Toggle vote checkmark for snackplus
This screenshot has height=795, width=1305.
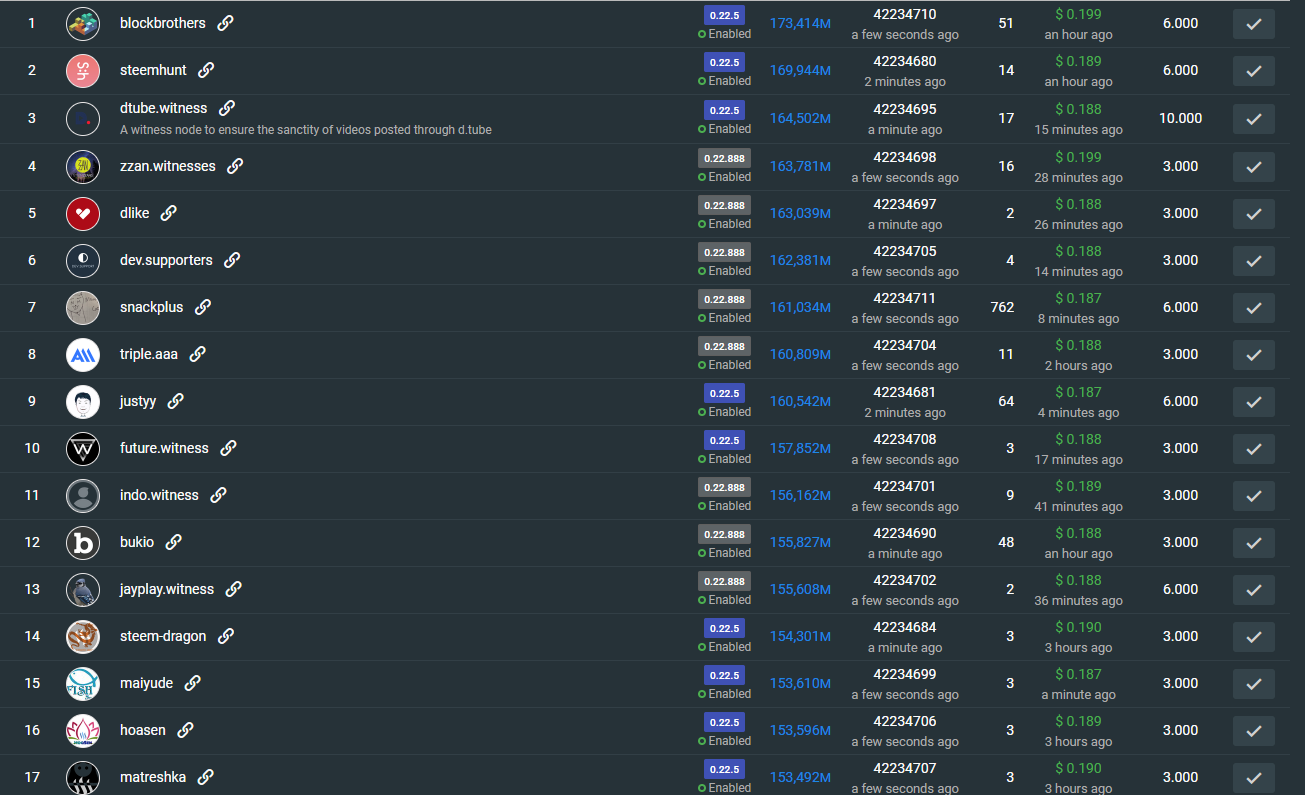(x=1254, y=308)
